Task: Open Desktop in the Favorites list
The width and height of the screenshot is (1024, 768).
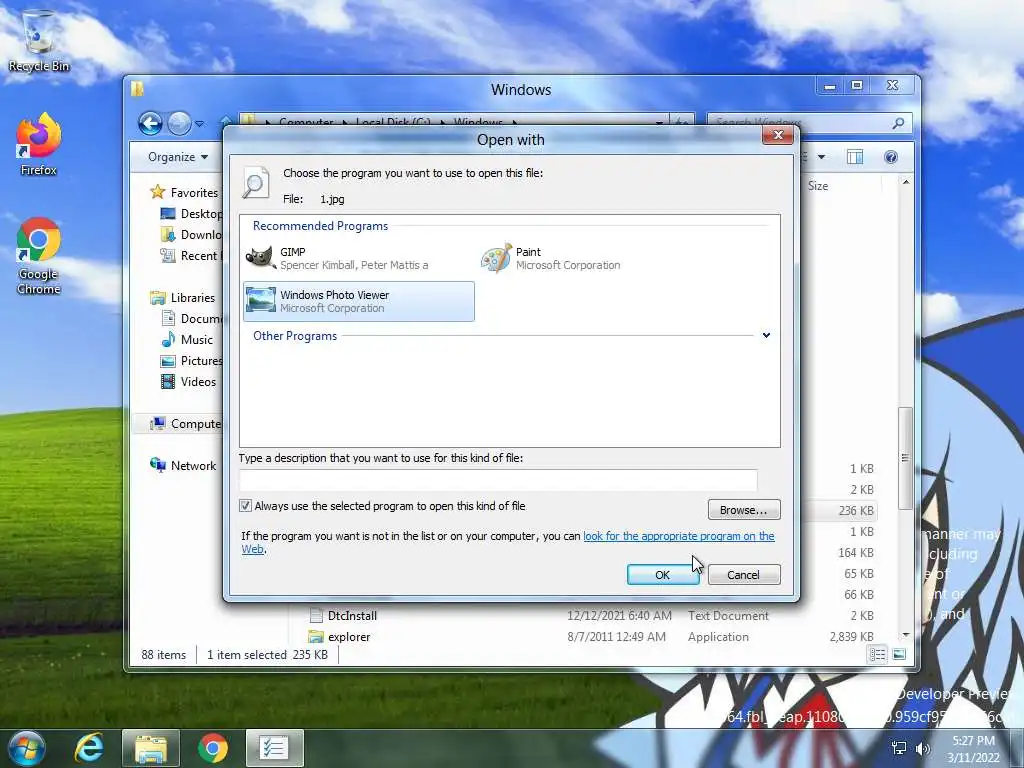Action: click(191, 214)
